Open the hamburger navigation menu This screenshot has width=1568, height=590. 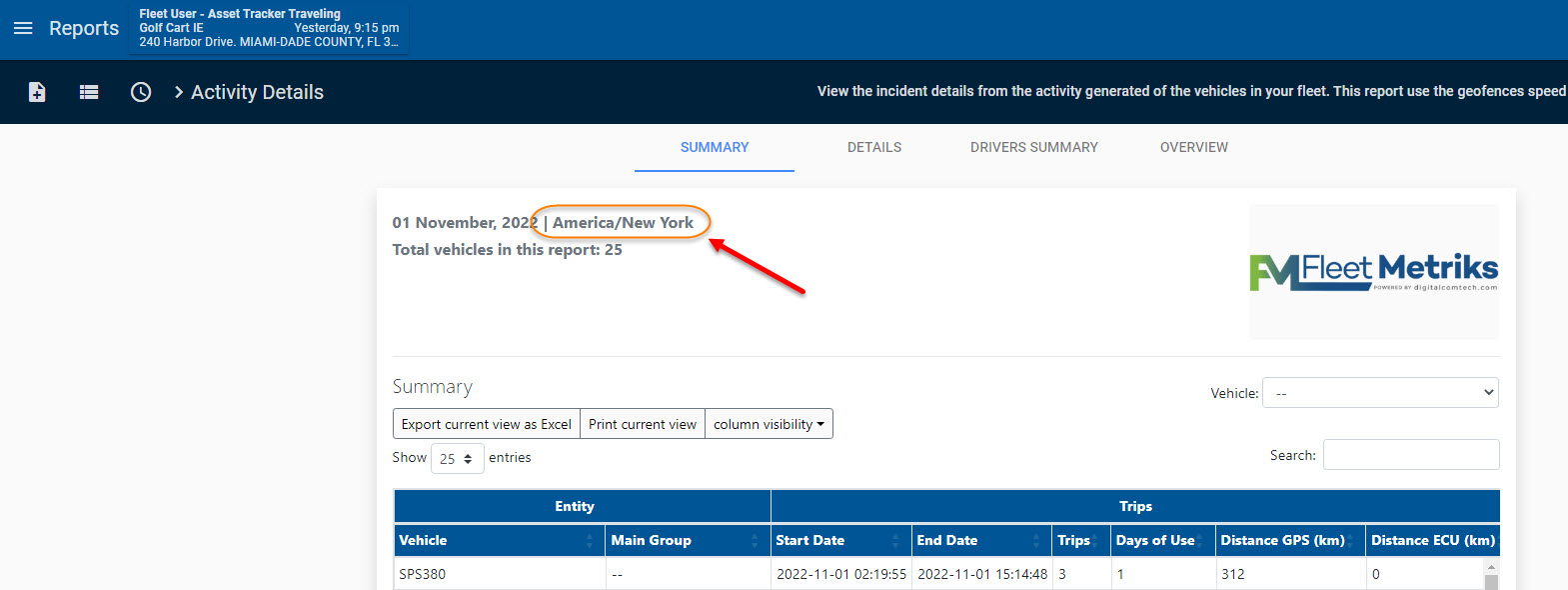pos(23,28)
